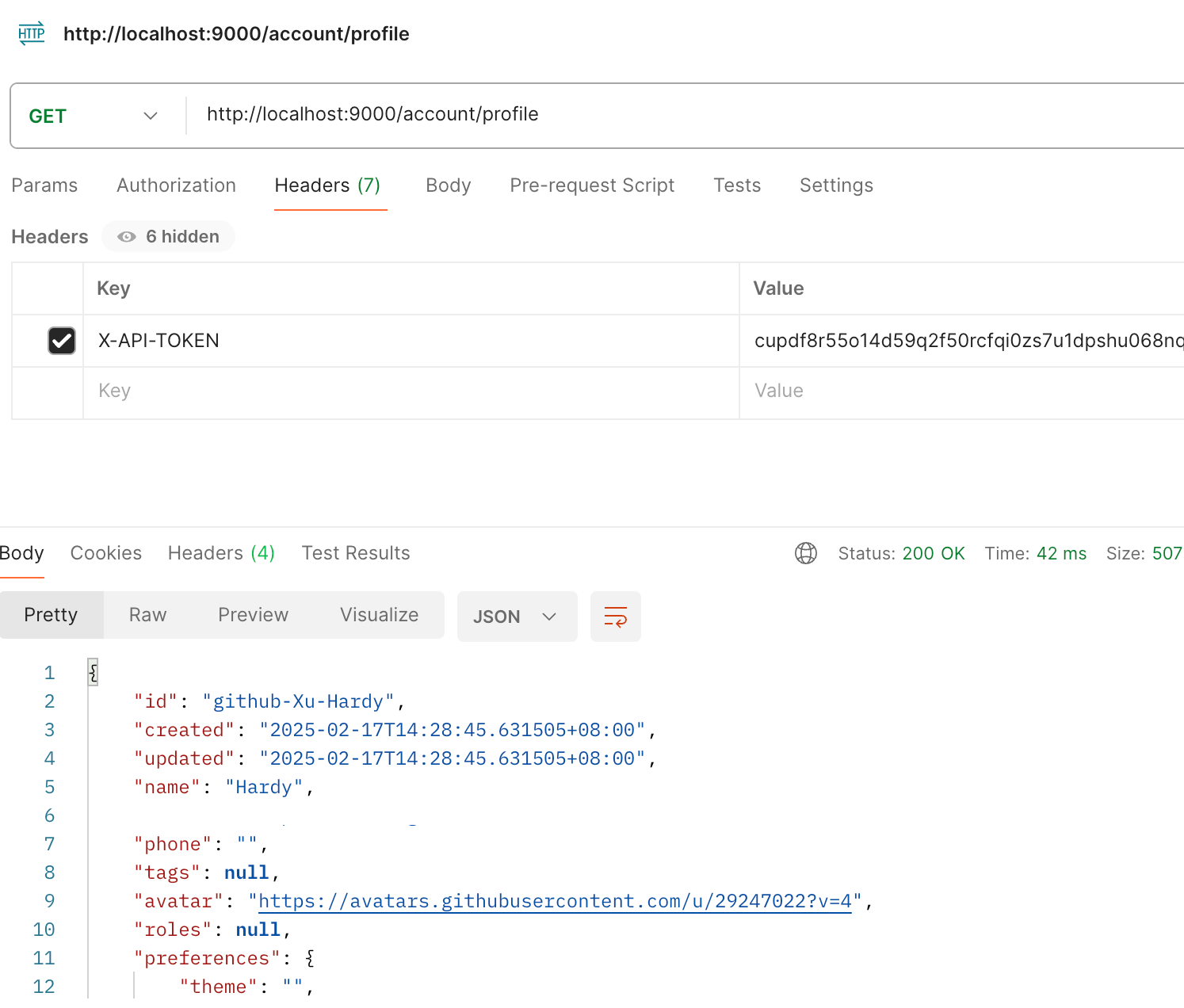Click the "updated" timestamp value
The width and height of the screenshot is (1184, 1008).
pyautogui.click(x=453, y=758)
